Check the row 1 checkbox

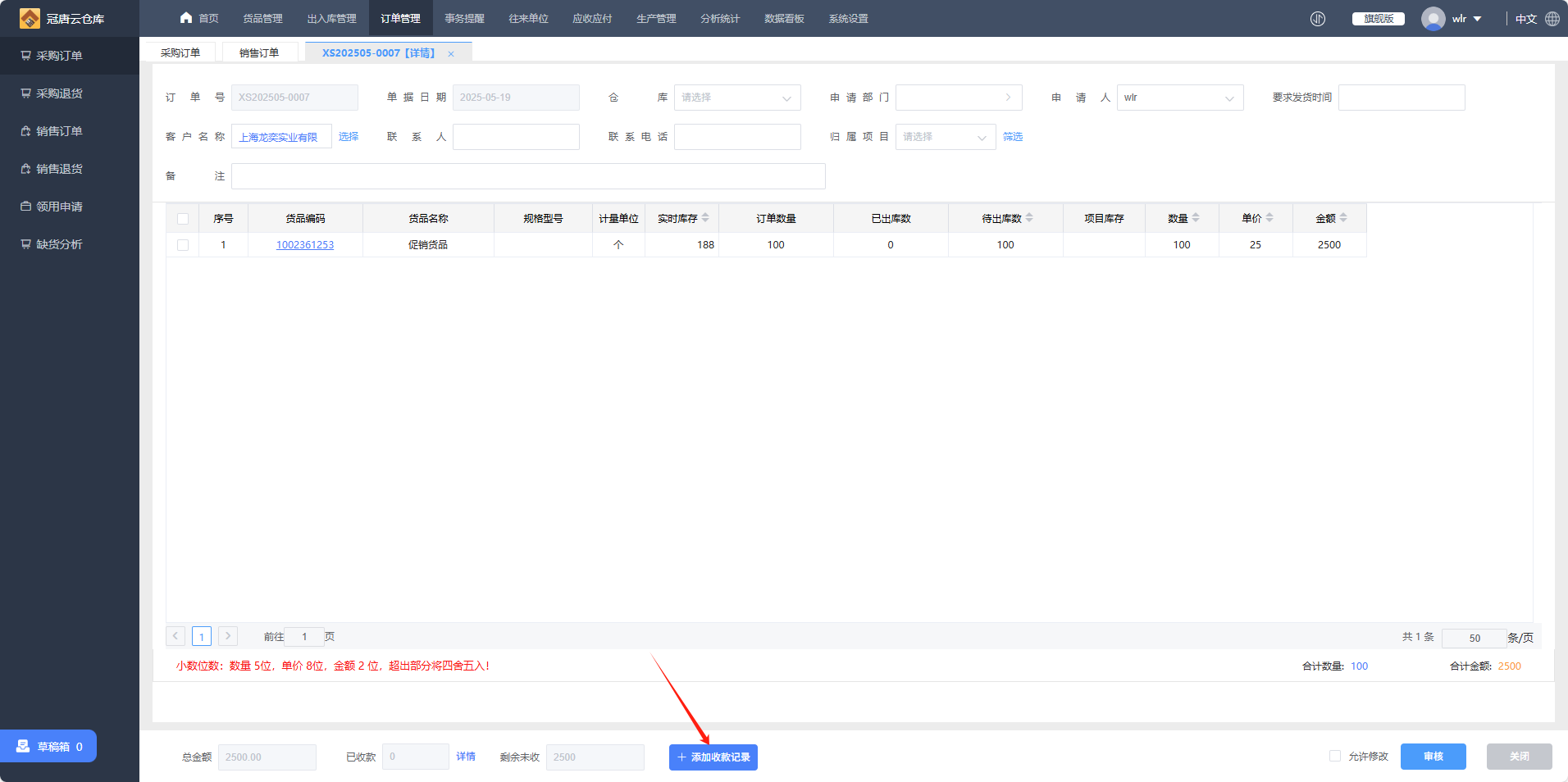click(x=183, y=245)
